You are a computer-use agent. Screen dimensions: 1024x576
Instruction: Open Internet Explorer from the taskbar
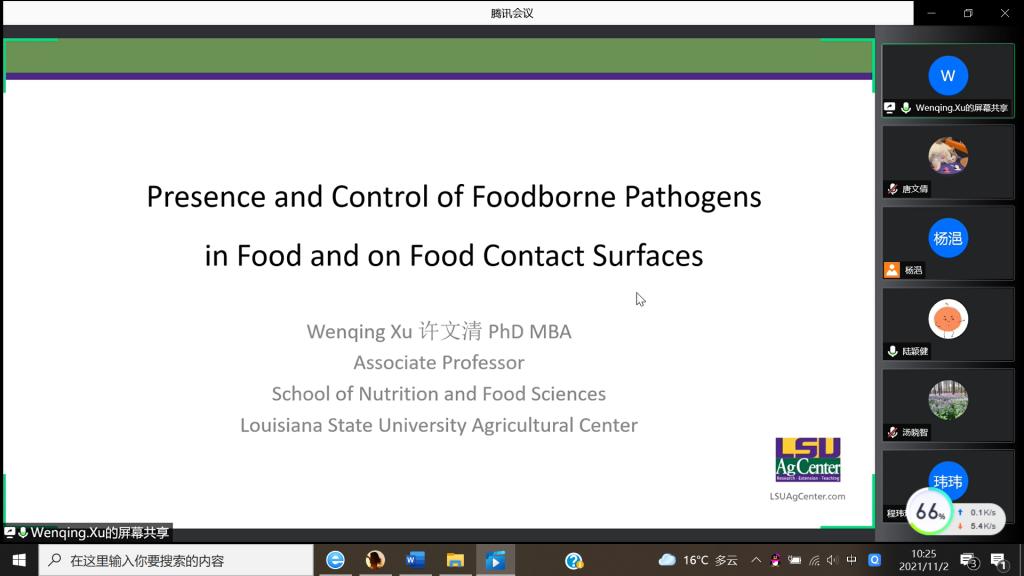pyautogui.click(x=336, y=560)
